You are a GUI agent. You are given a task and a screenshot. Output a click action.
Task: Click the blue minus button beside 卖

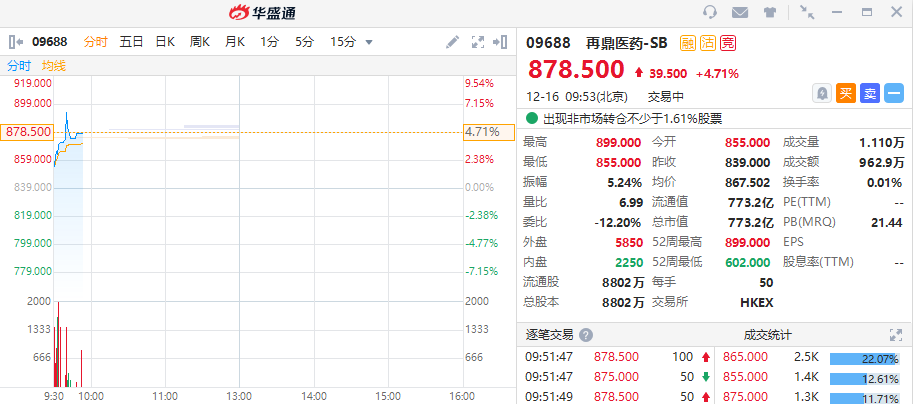tap(894, 93)
